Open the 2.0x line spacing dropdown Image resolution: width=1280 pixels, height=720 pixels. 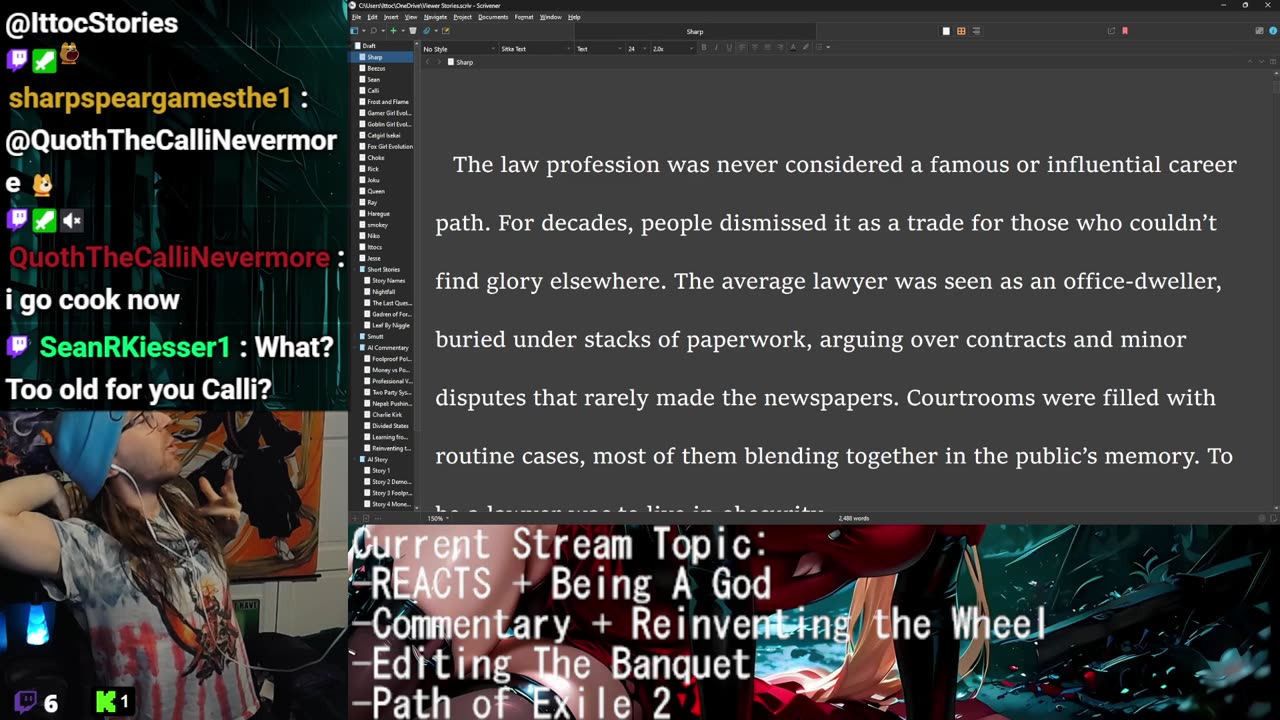671,49
